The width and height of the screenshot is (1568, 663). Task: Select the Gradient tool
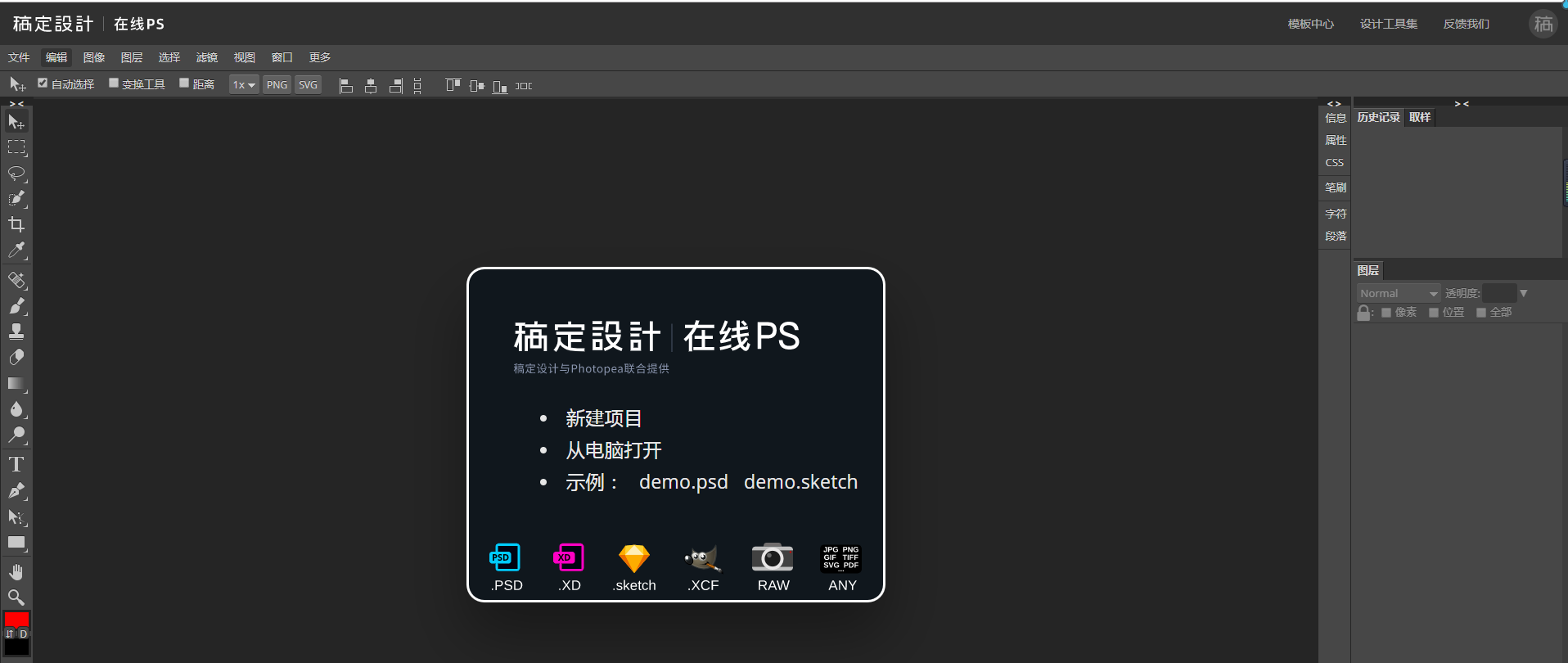click(16, 383)
